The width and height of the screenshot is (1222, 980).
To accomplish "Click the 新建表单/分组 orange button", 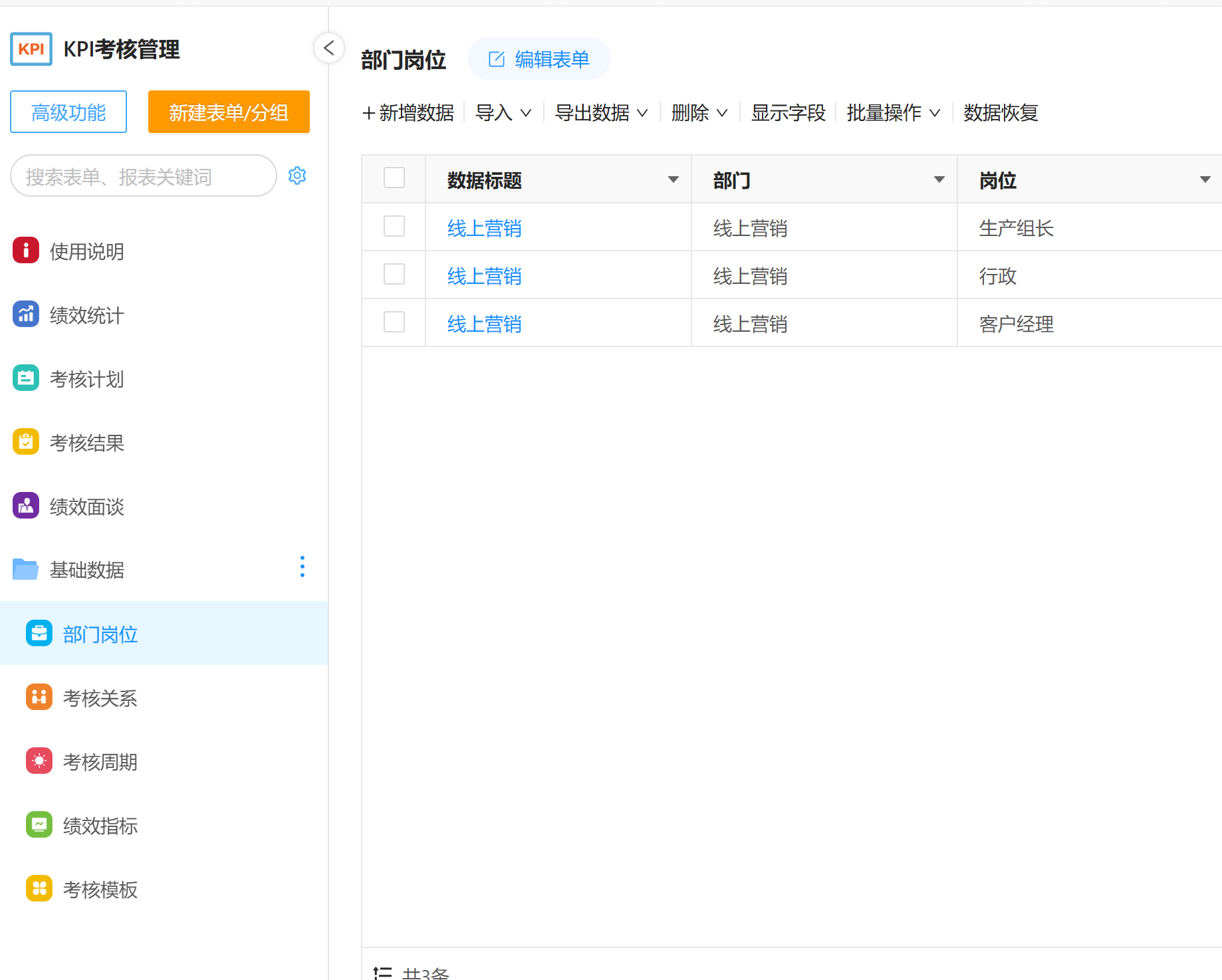I will point(229,112).
